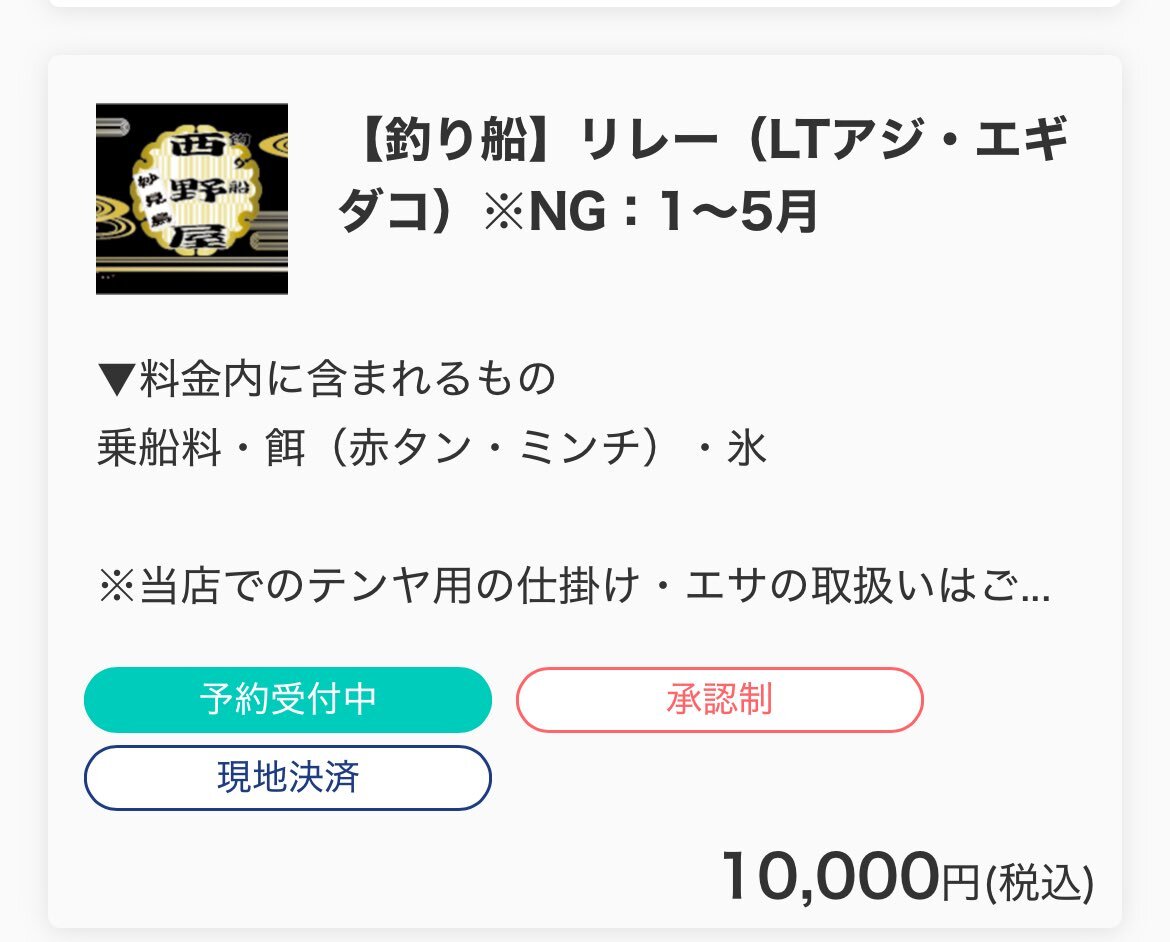Tap the 予約受付中 green badge

point(288,699)
